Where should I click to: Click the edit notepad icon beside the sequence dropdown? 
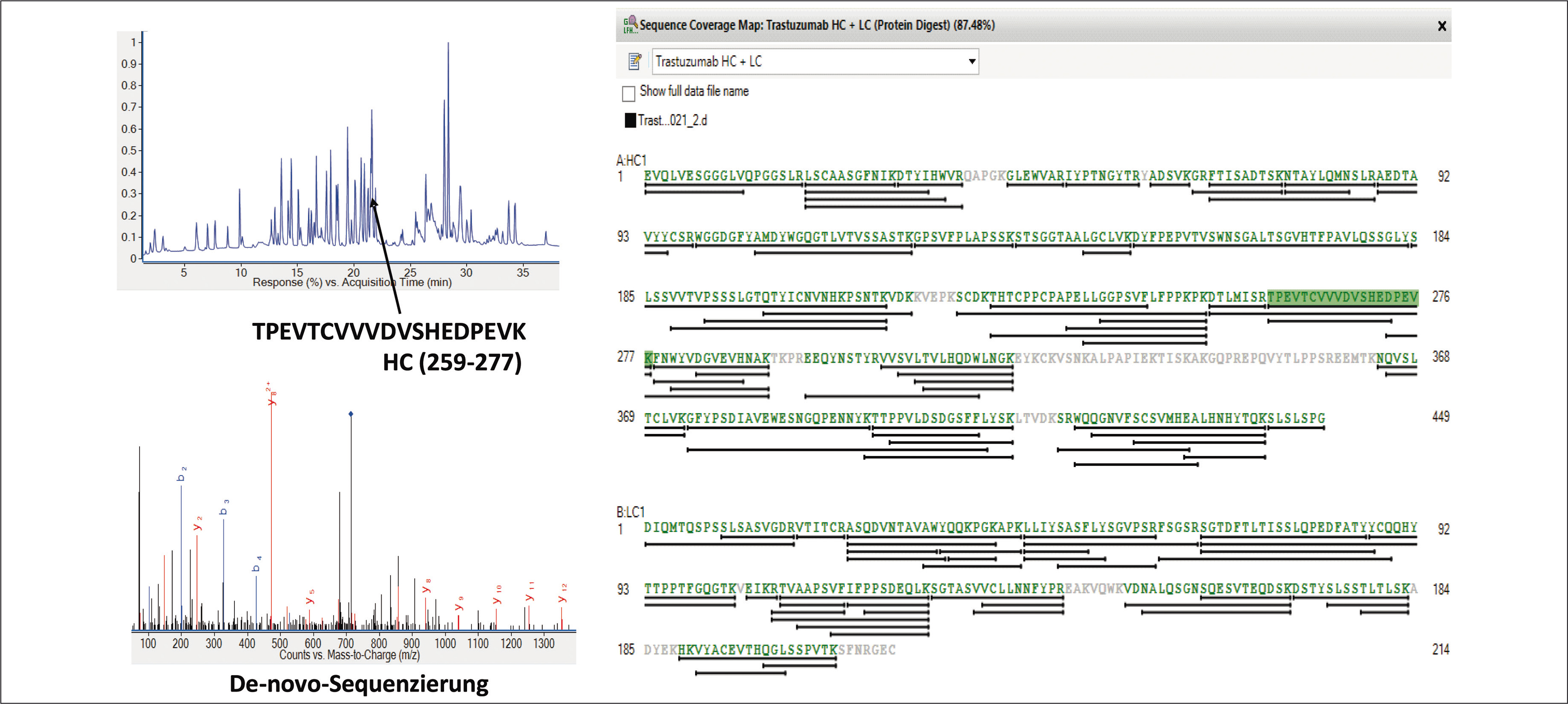[635, 61]
